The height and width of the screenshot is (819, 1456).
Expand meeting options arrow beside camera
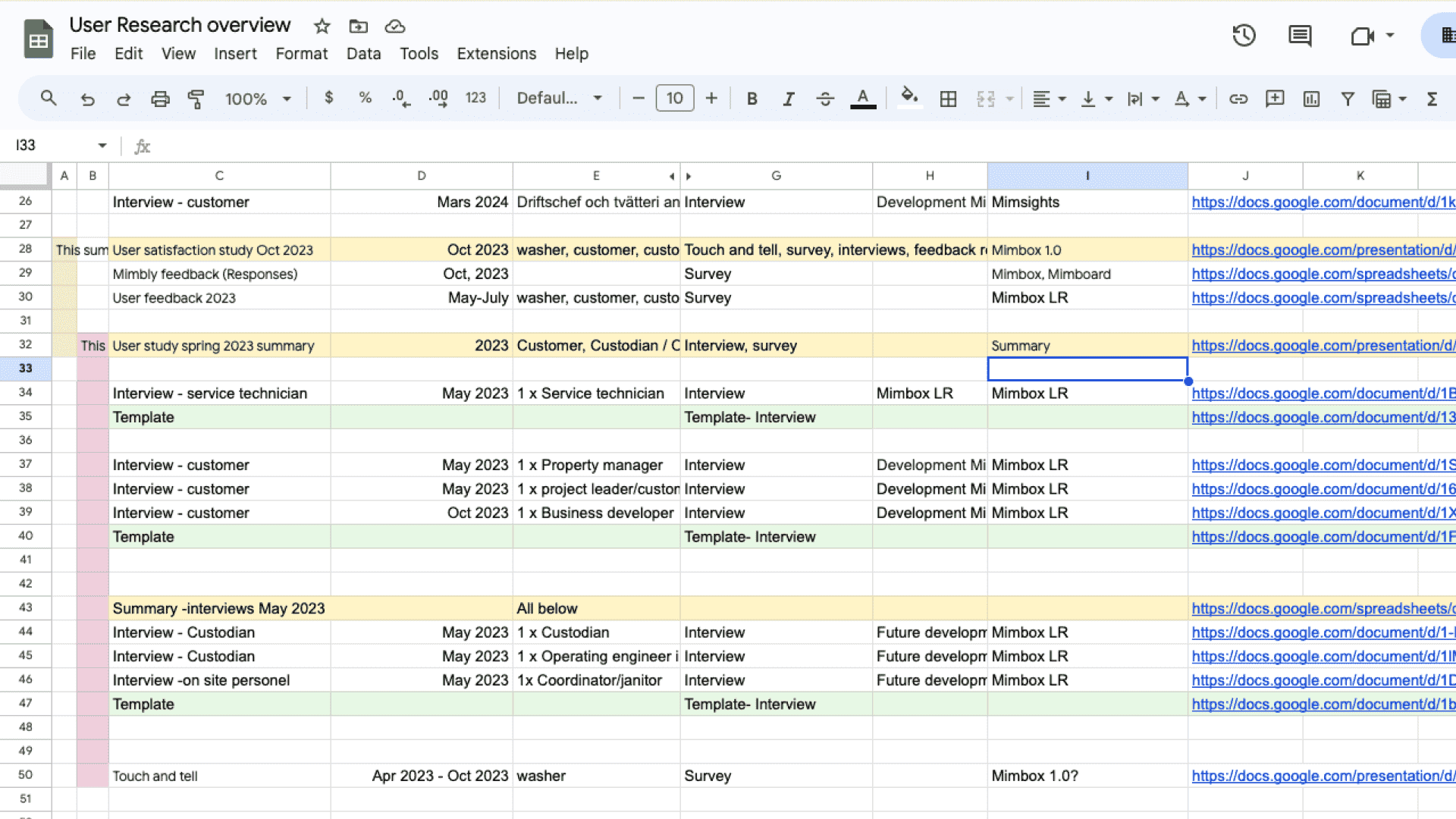coord(1390,35)
